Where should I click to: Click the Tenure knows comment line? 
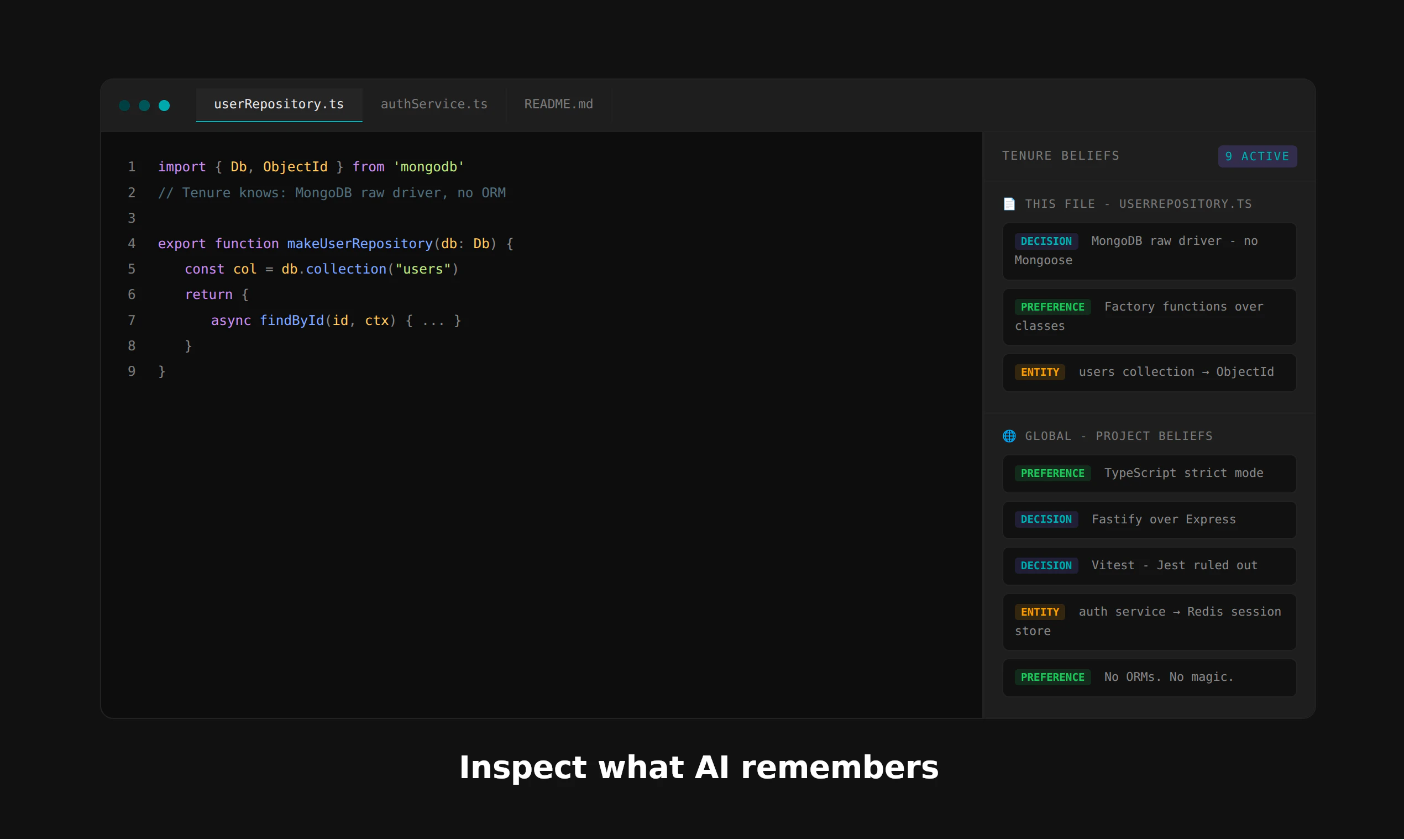(x=332, y=193)
